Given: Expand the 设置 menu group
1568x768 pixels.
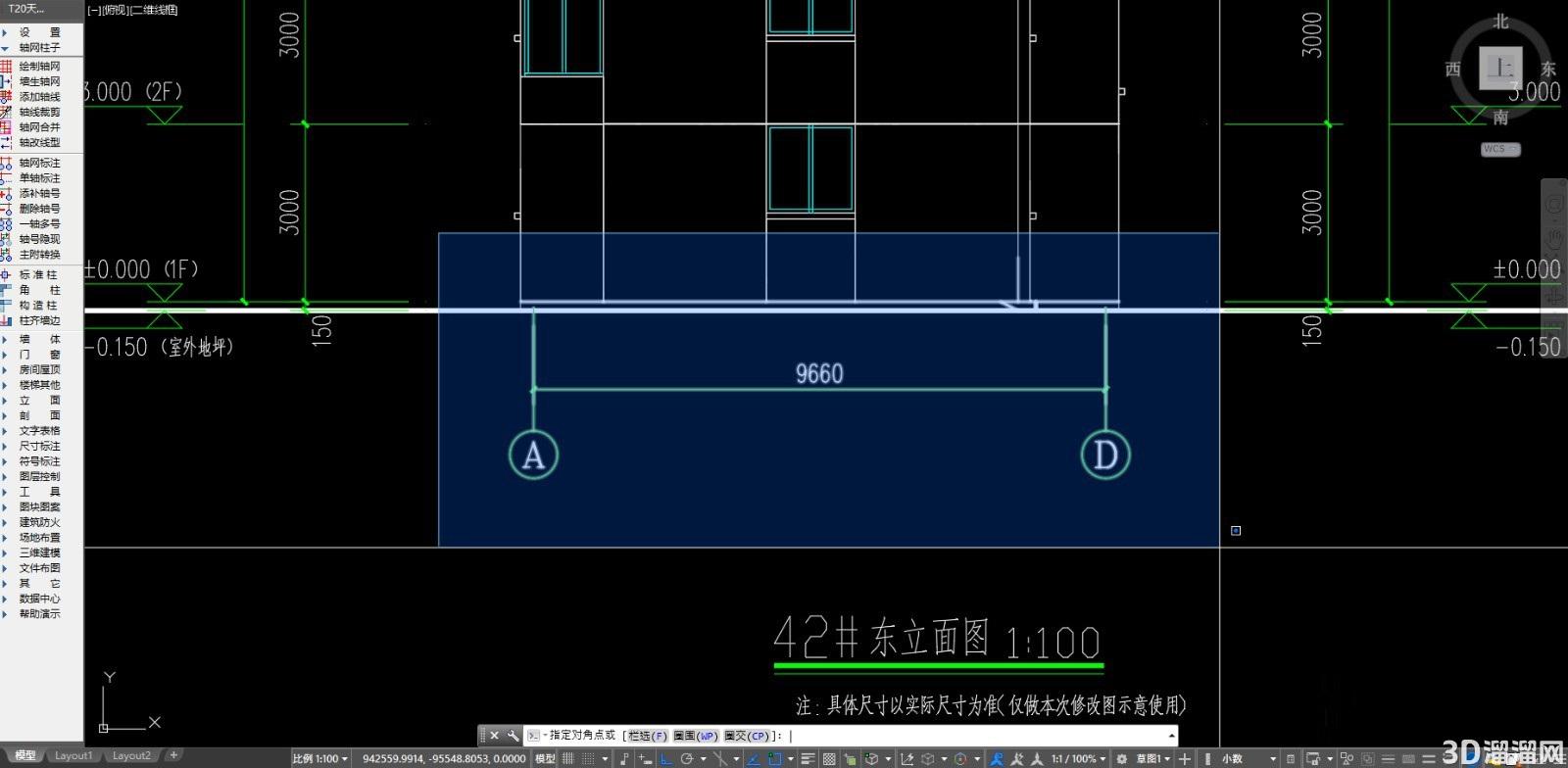Looking at the screenshot, I should (x=39, y=32).
